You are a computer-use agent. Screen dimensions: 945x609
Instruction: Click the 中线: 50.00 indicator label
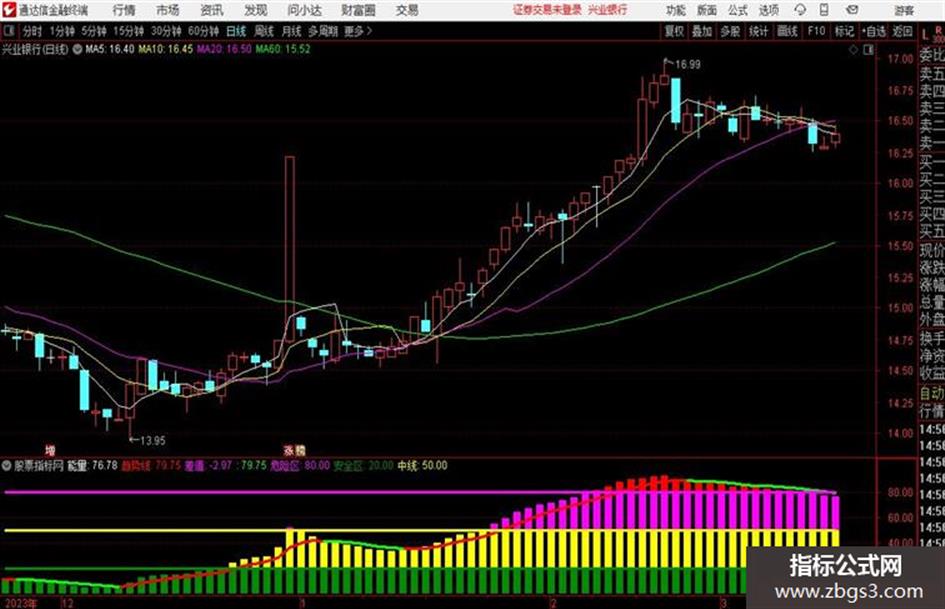click(422, 465)
